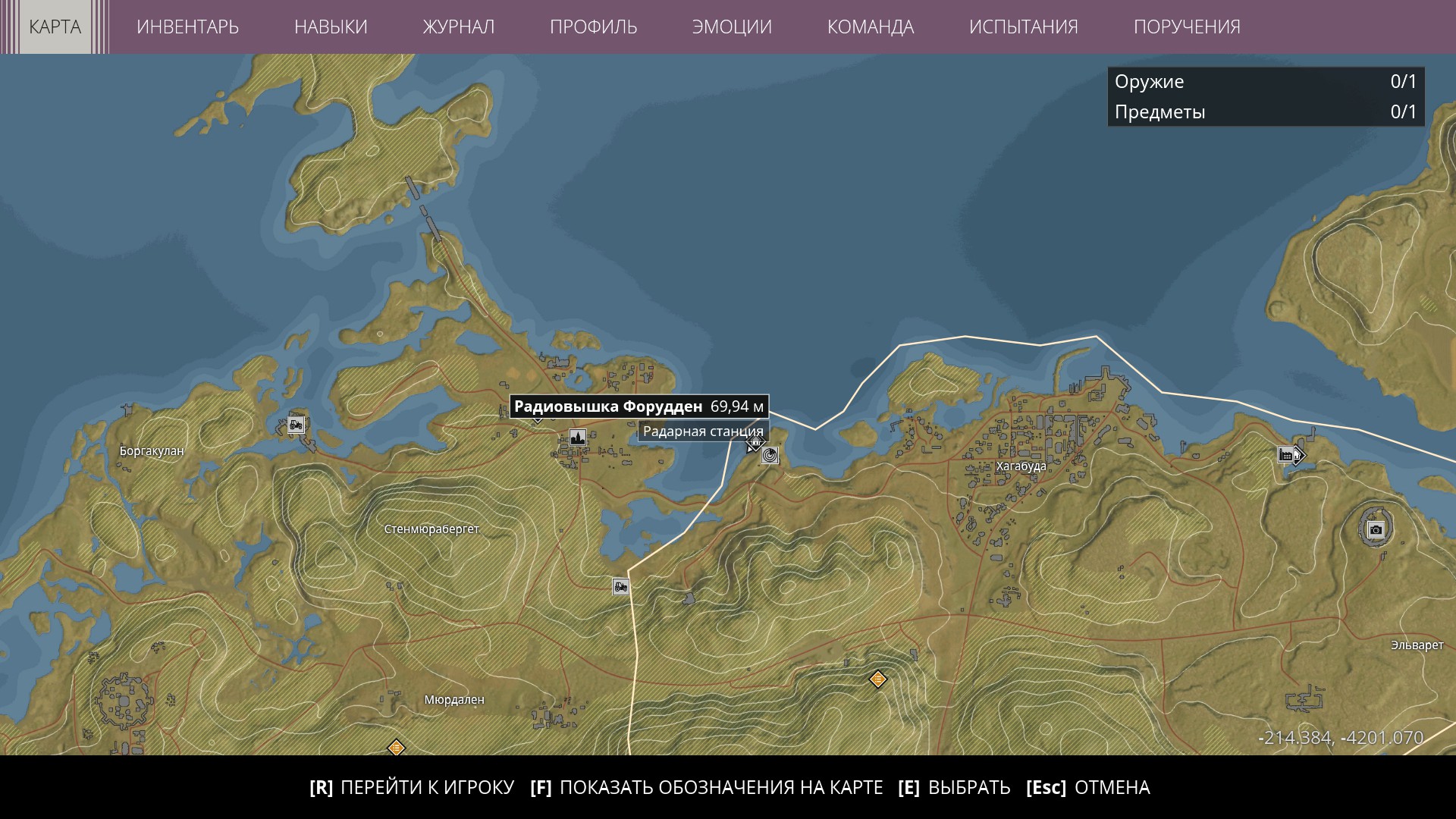This screenshot has height=819, width=1456.
Task: Go to the ЖУРНАЛ tab
Action: tap(459, 27)
